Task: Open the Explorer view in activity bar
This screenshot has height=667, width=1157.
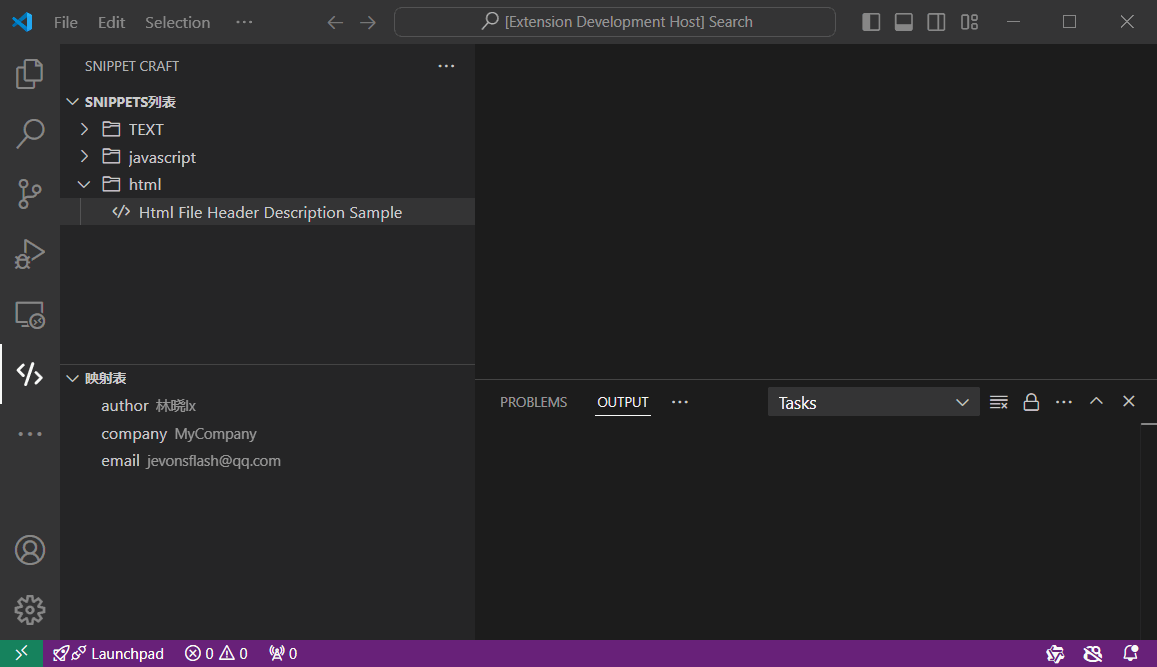Action: point(30,73)
